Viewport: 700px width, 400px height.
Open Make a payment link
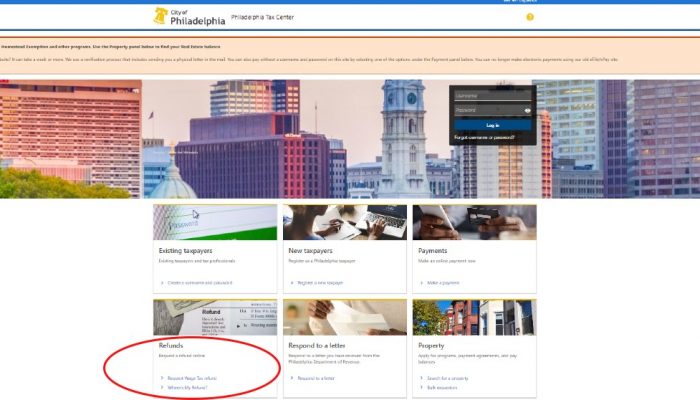[443, 283]
